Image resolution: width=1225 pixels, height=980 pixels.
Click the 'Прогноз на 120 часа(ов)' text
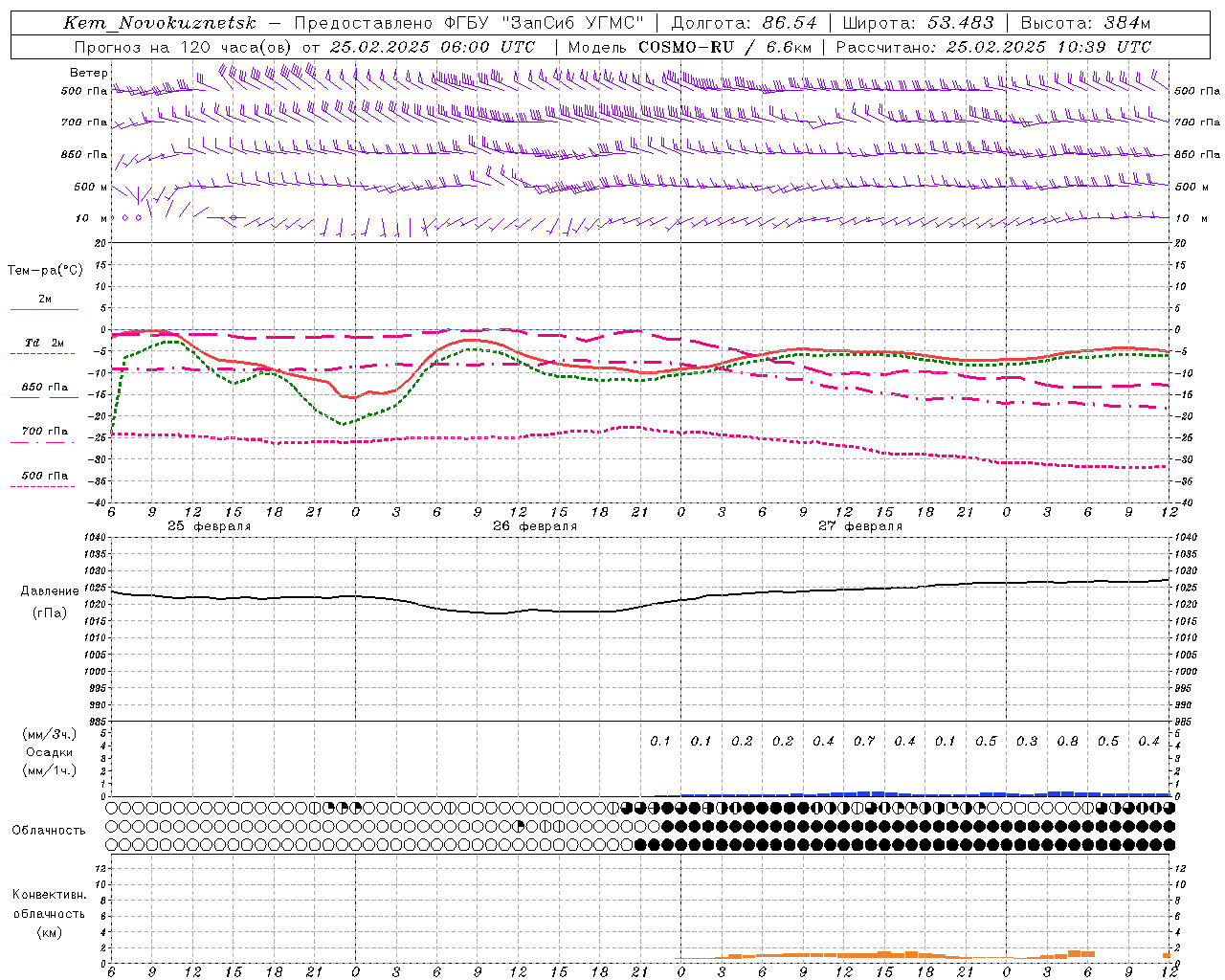click(x=183, y=47)
